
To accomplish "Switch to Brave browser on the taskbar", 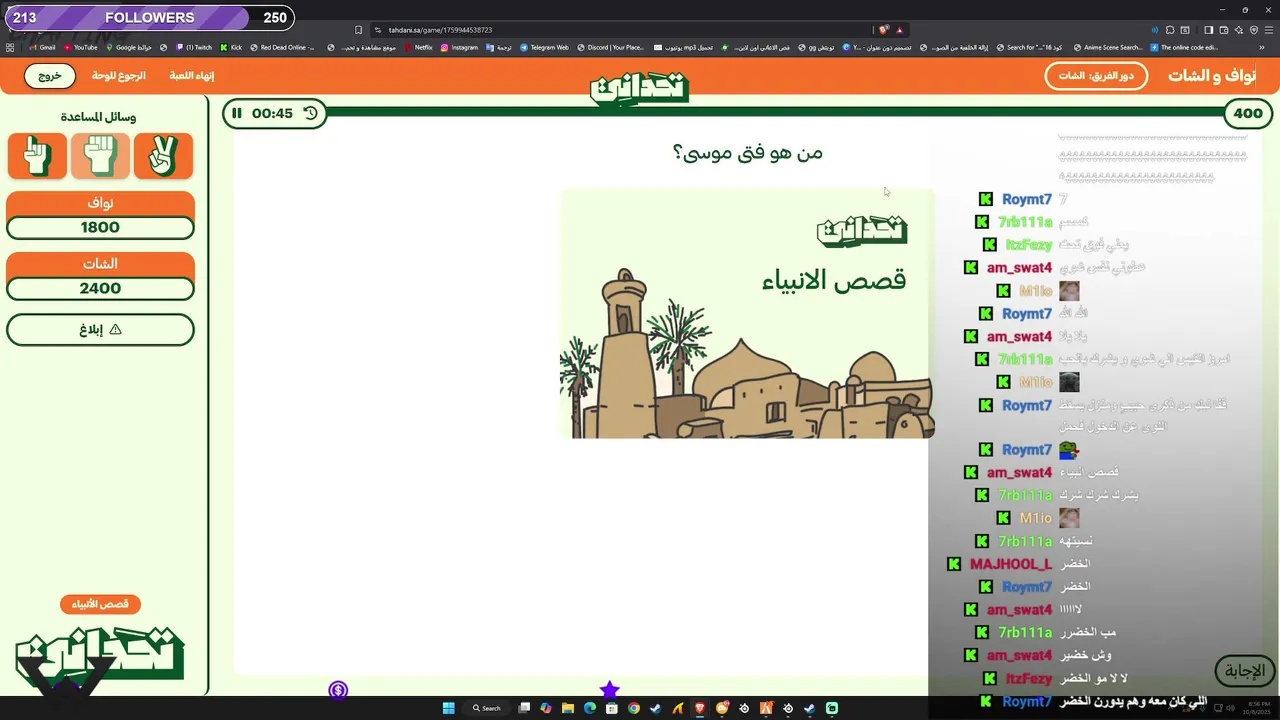I will click(700, 708).
